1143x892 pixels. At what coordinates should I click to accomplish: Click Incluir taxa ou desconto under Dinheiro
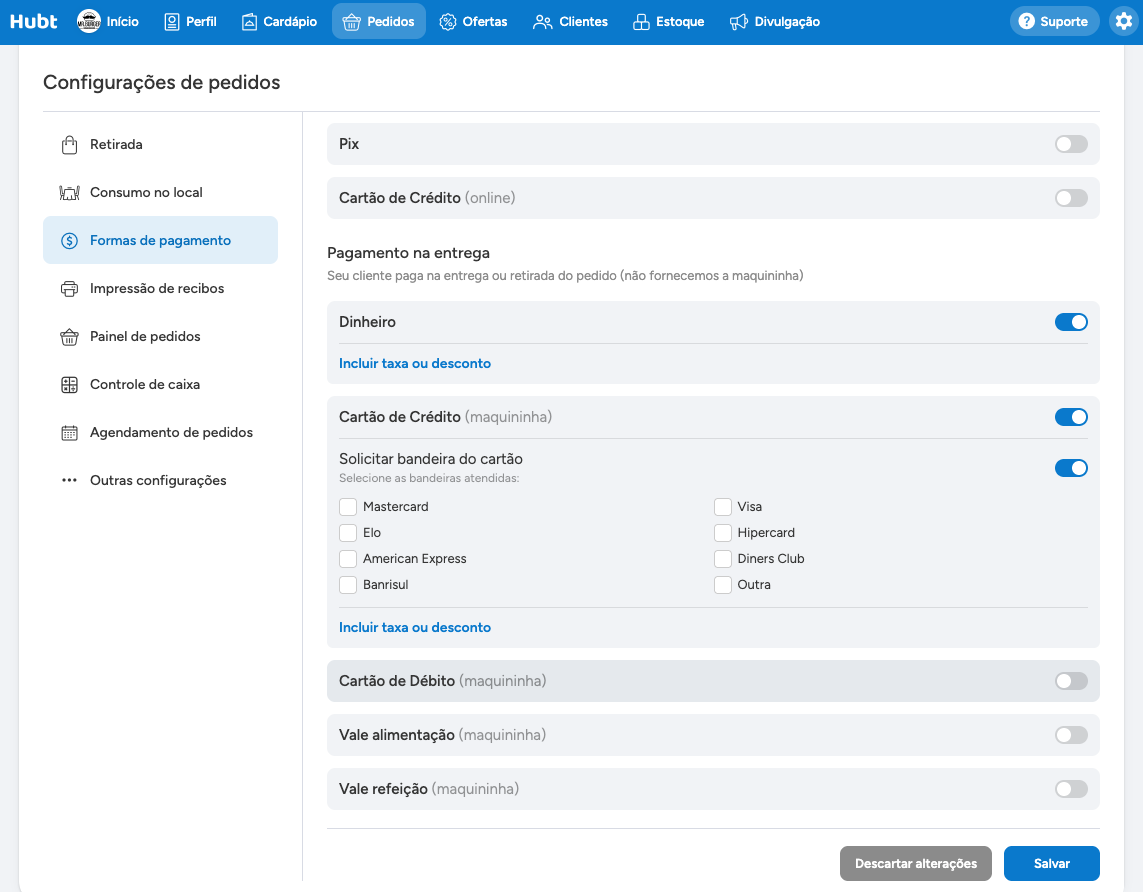[x=415, y=363]
